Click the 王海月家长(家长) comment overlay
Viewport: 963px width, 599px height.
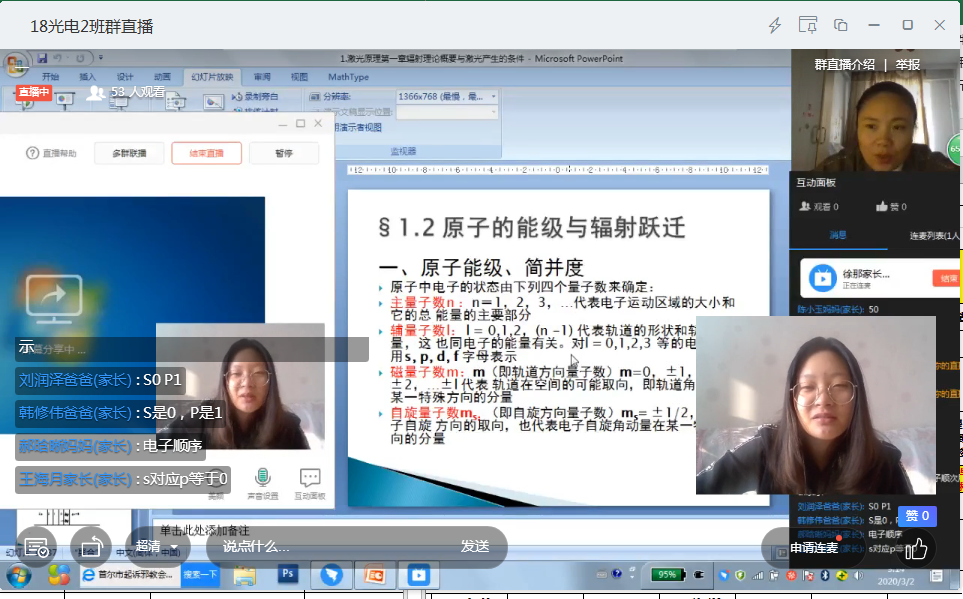(x=123, y=479)
